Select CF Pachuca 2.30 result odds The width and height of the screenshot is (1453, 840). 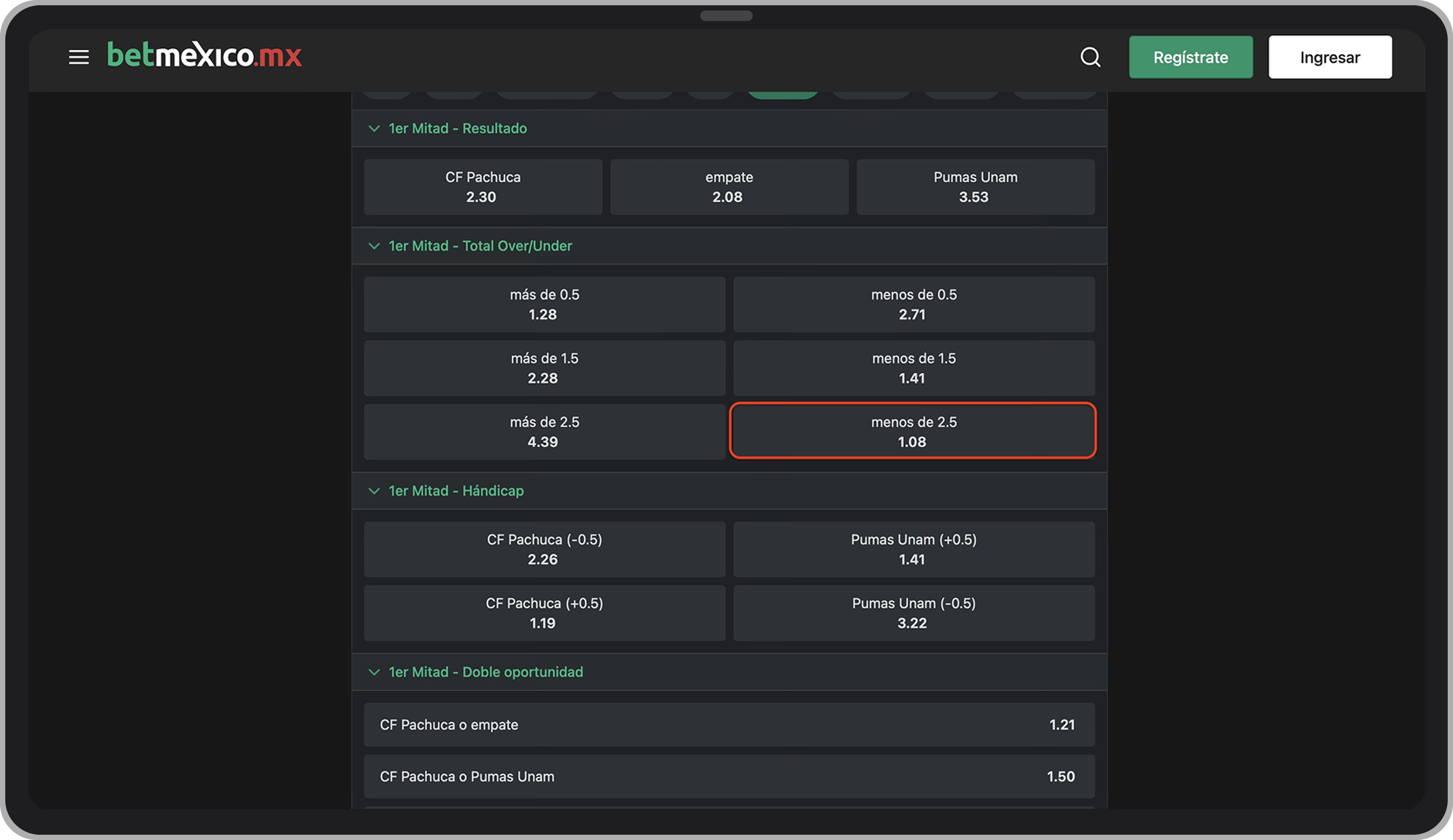click(x=483, y=187)
